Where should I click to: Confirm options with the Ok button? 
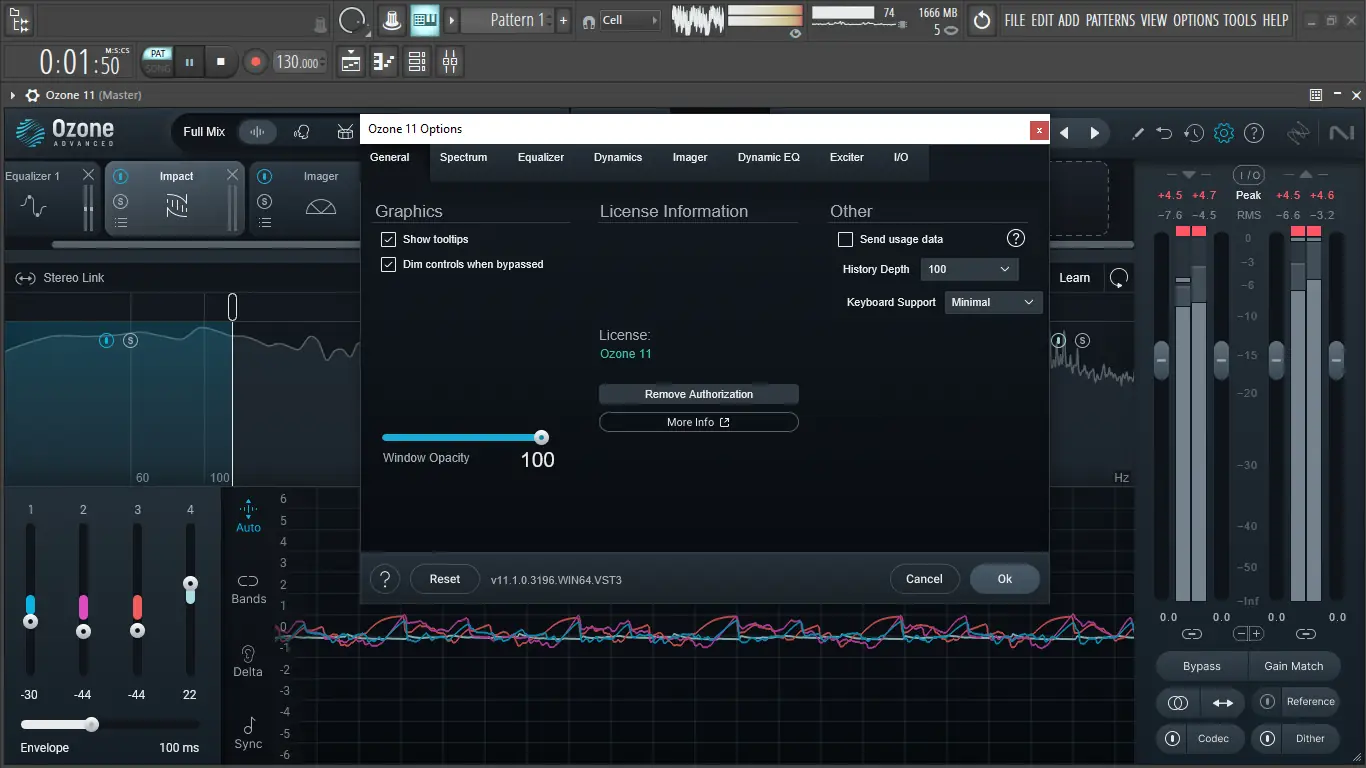tap(1005, 579)
